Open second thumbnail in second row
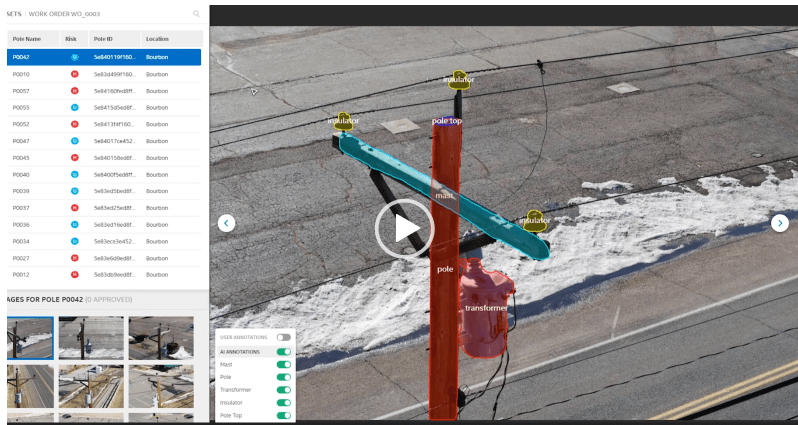Screen dimensions: 798x425 coord(91,386)
